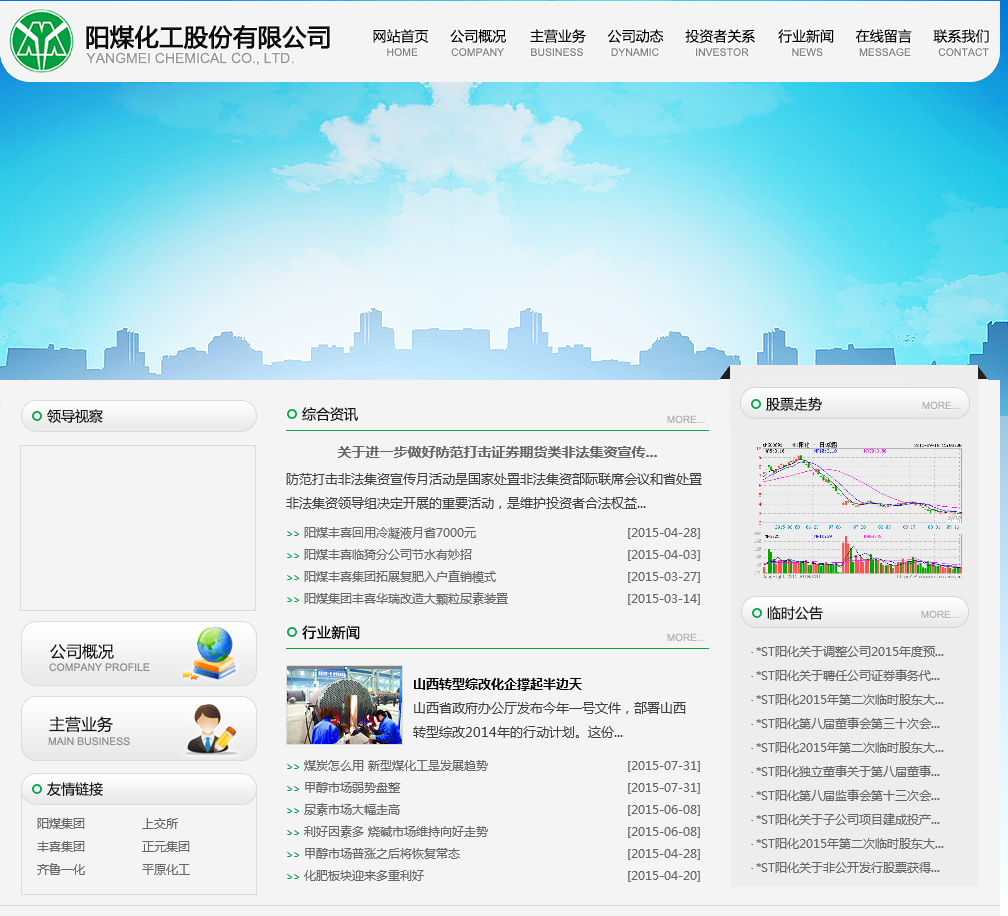
Task: Open notice *ST阳化关于非公开发行股票获得...
Action: (x=847, y=868)
